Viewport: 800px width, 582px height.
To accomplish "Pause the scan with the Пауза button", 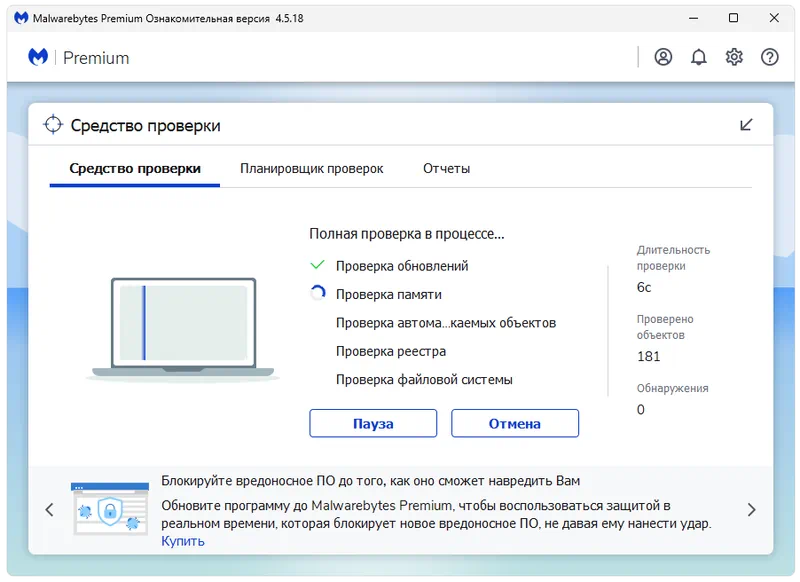I will click(373, 423).
